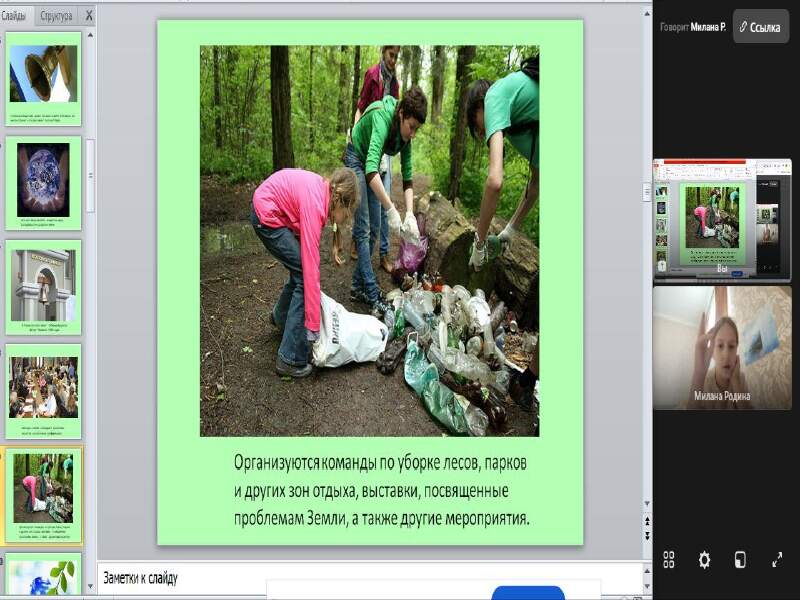Click the slide area scroll down arrow
The width and height of the screenshot is (800, 600).
coord(647,504)
